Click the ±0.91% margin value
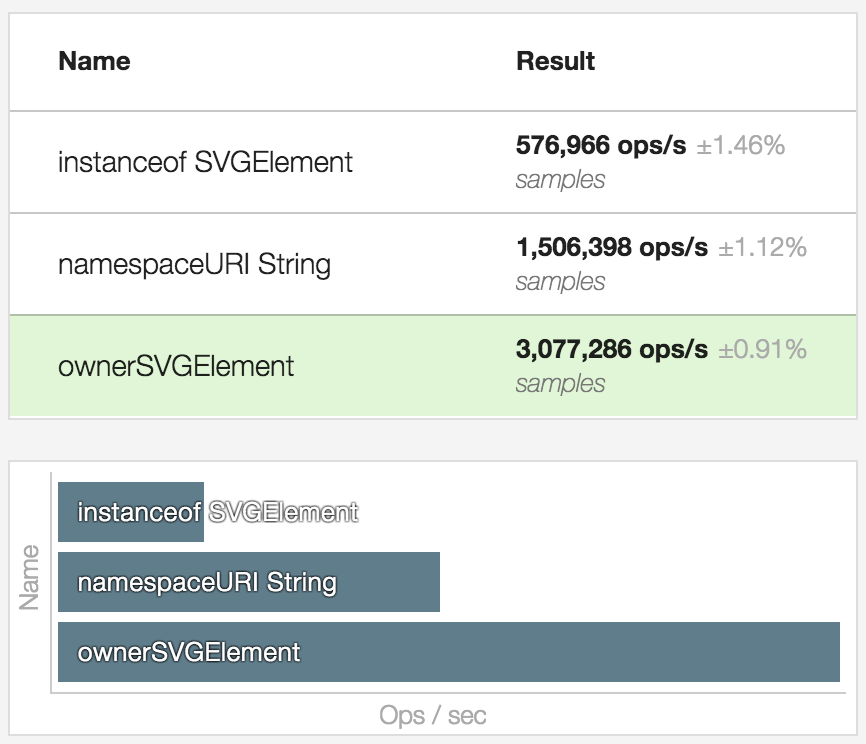 tap(762, 350)
